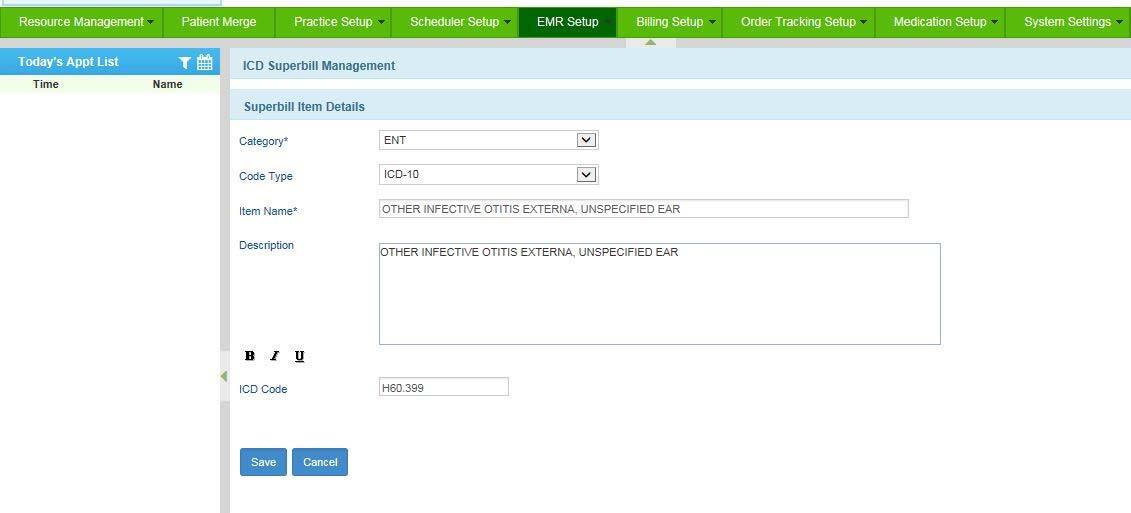Expand the Billing Setup menu
Screen dimensions: 1131x513
(675, 22)
